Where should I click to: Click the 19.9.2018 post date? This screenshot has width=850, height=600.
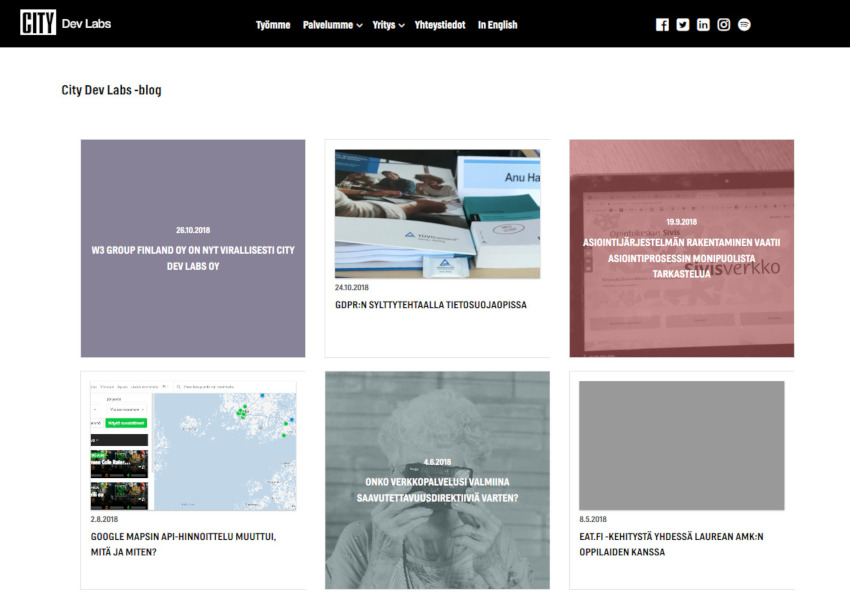(681, 222)
